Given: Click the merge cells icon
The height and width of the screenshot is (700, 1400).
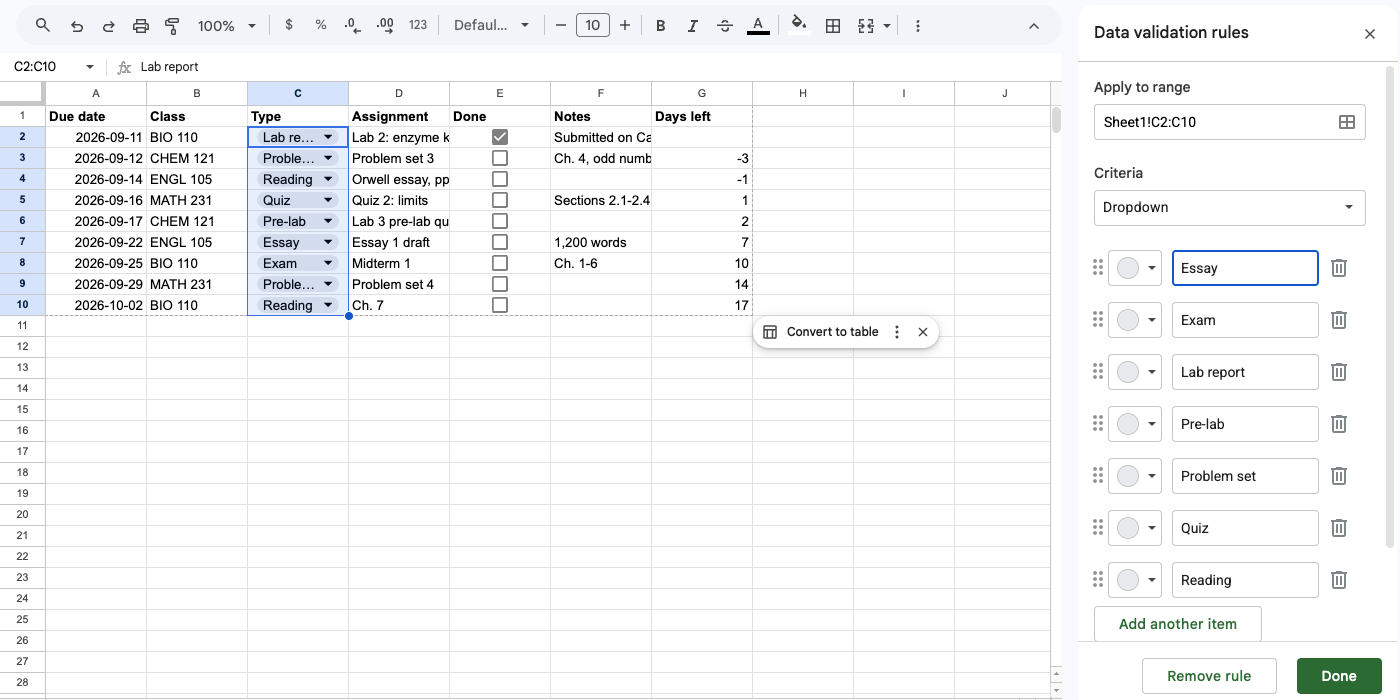Looking at the screenshot, I should tap(866, 25).
